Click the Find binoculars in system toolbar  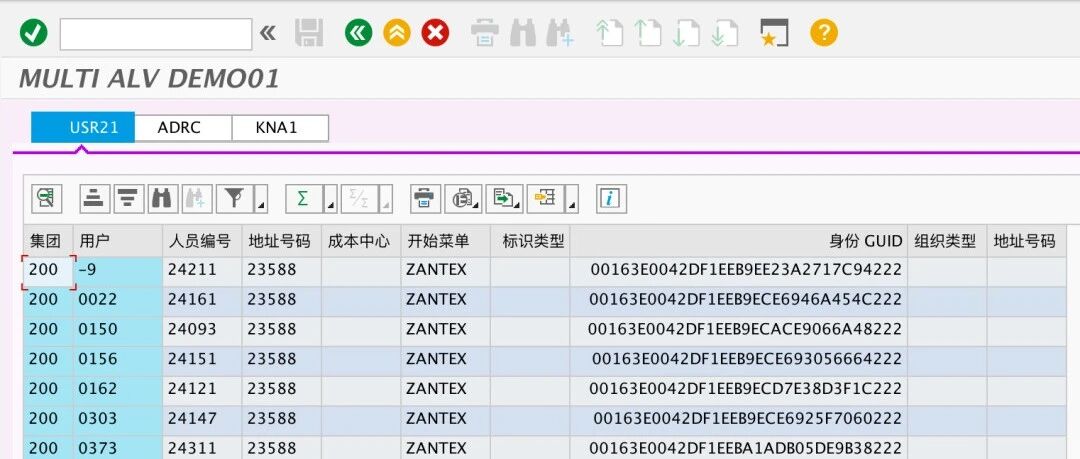pyautogui.click(x=523, y=32)
